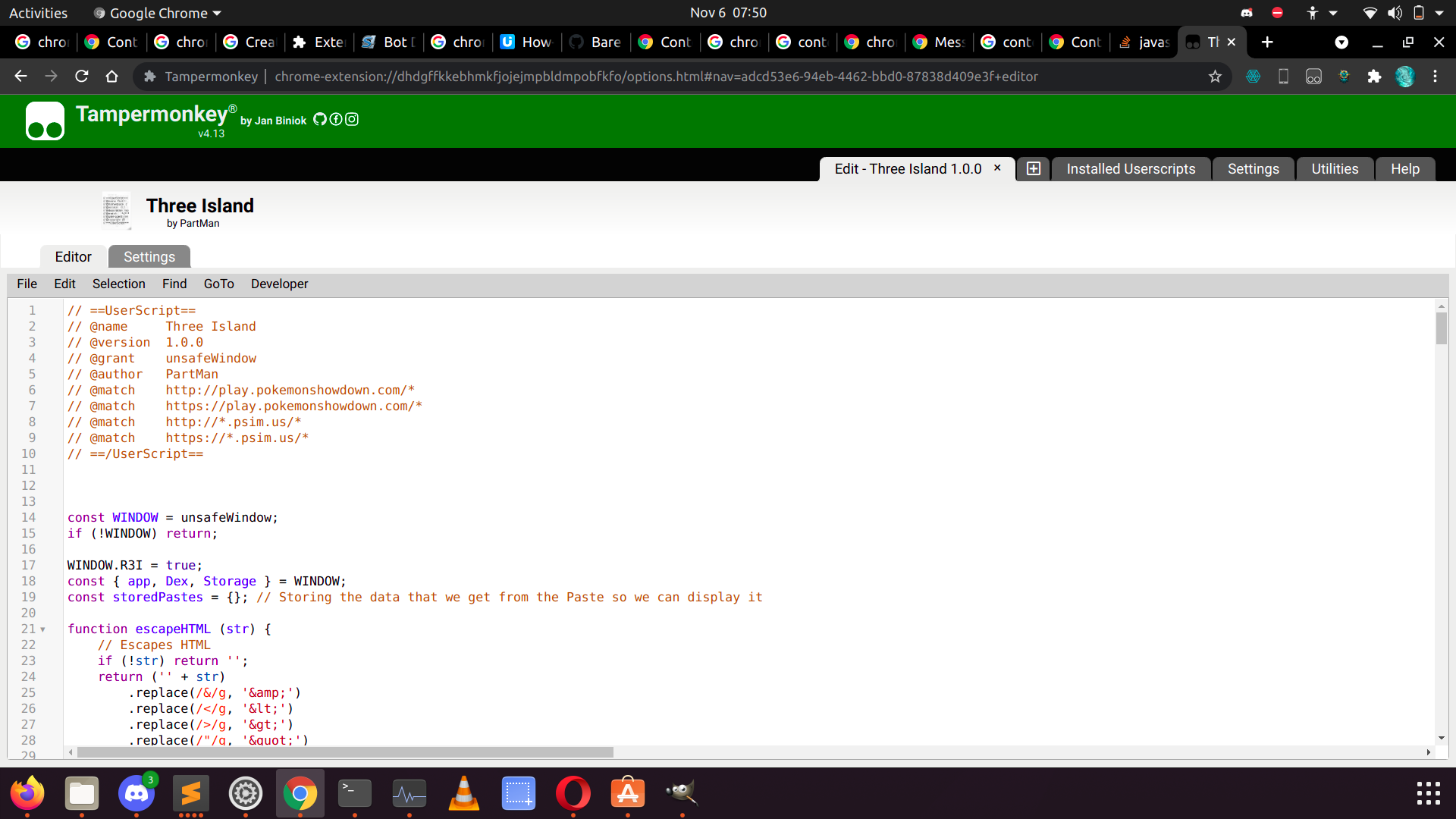
Task: Click the date and time clock
Action: tap(728, 13)
